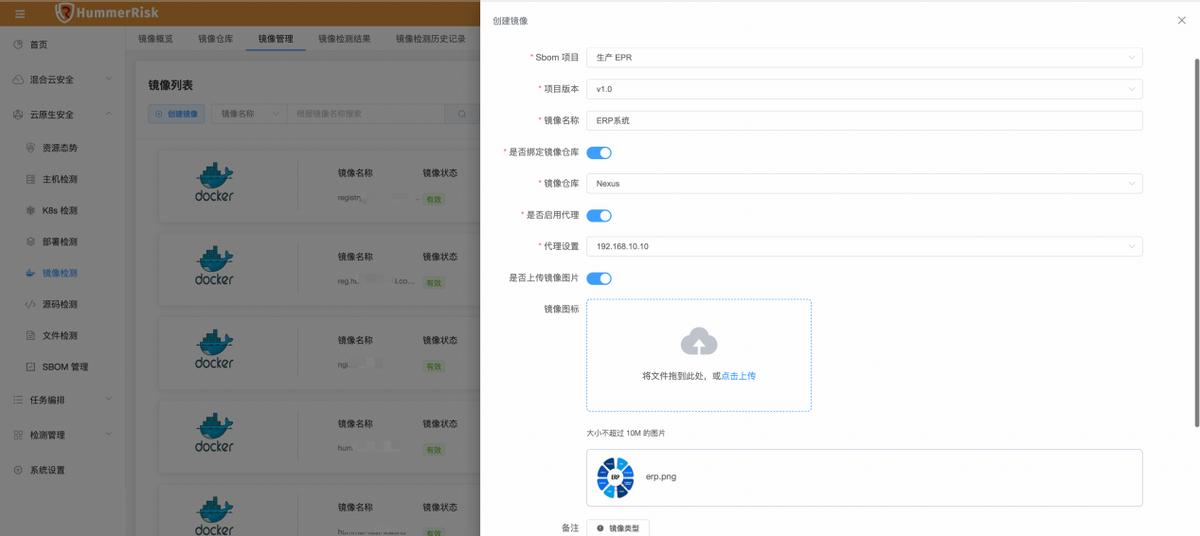Select the 镜像类型 radio option
Screen dimensions: 1200x536
(x=618, y=528)
